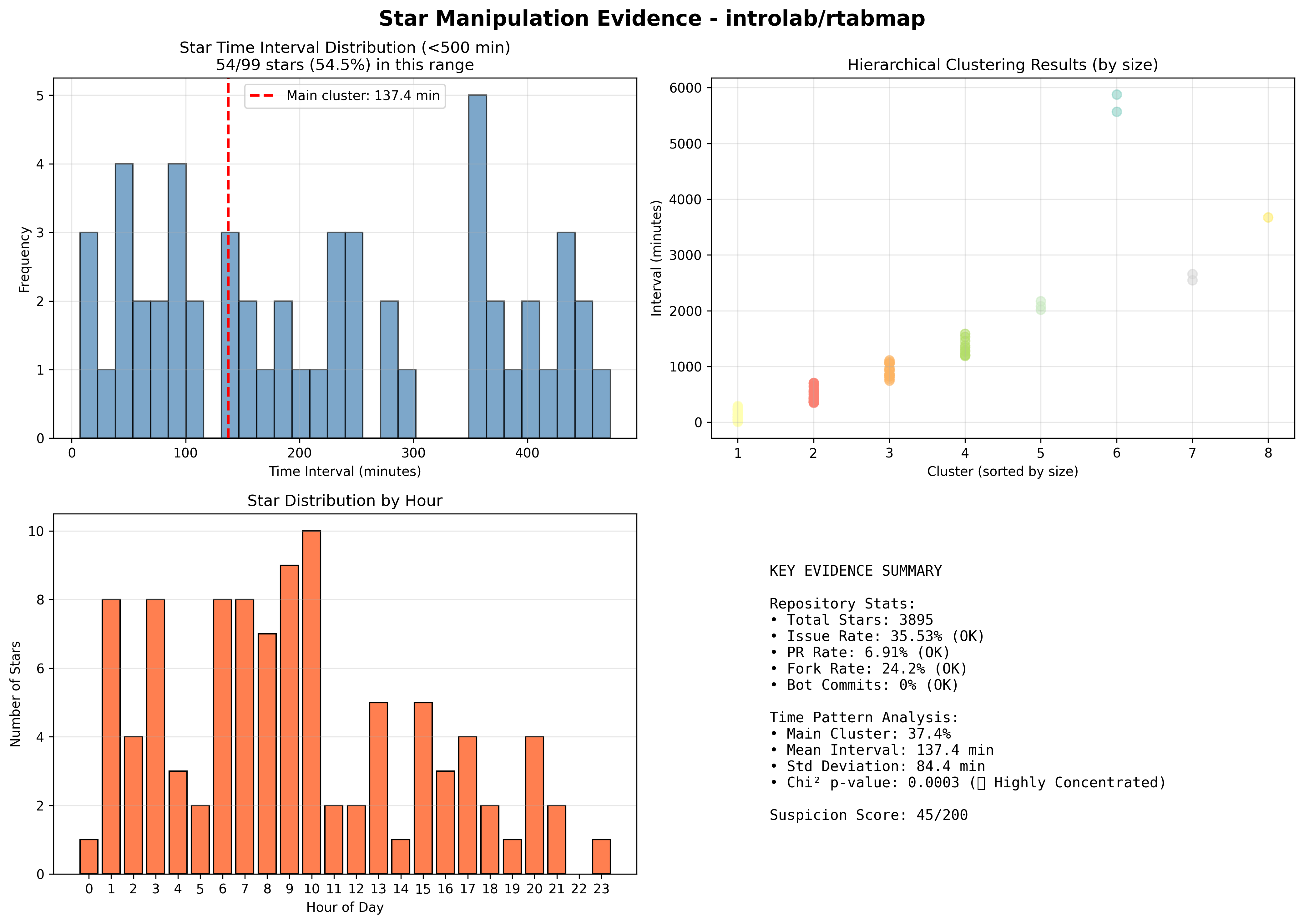Click the red dashed main cluster line
The height and width of the screenshot is (924, 1304).
click(228, 258)
